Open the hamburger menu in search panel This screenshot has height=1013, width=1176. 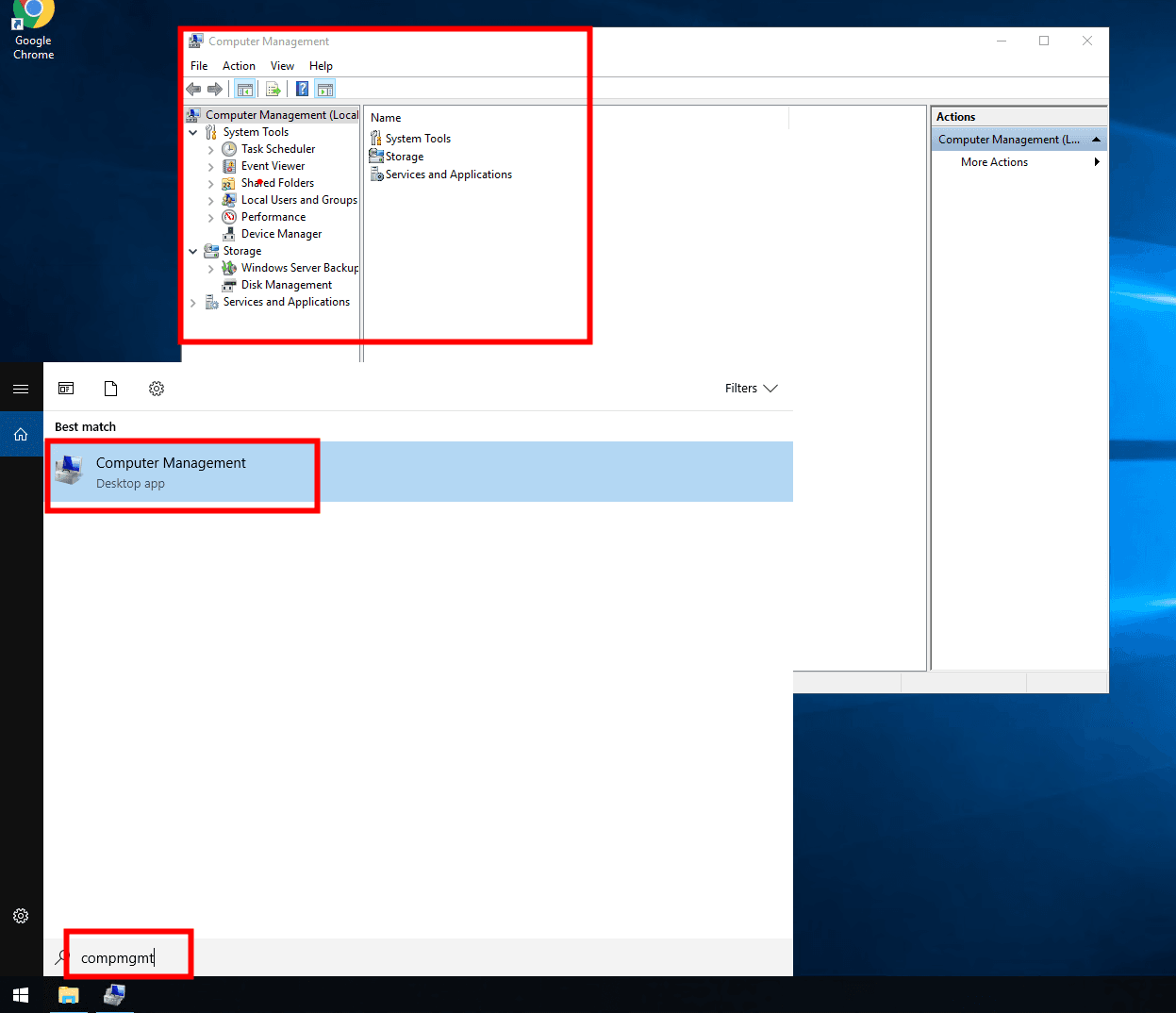(21, 389)
